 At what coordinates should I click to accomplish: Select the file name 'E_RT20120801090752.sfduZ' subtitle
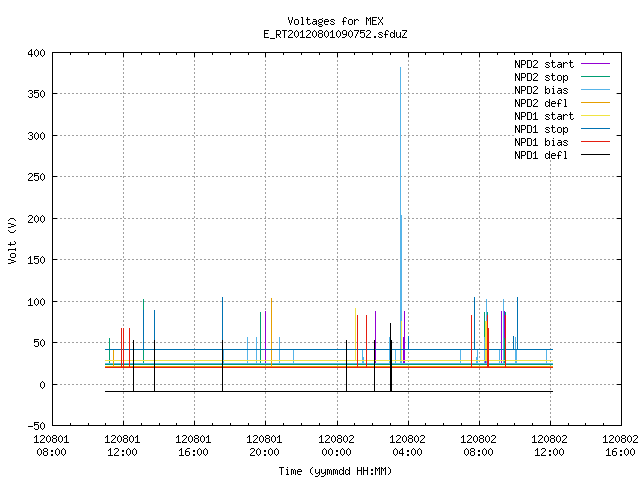[x=335, y=34]
